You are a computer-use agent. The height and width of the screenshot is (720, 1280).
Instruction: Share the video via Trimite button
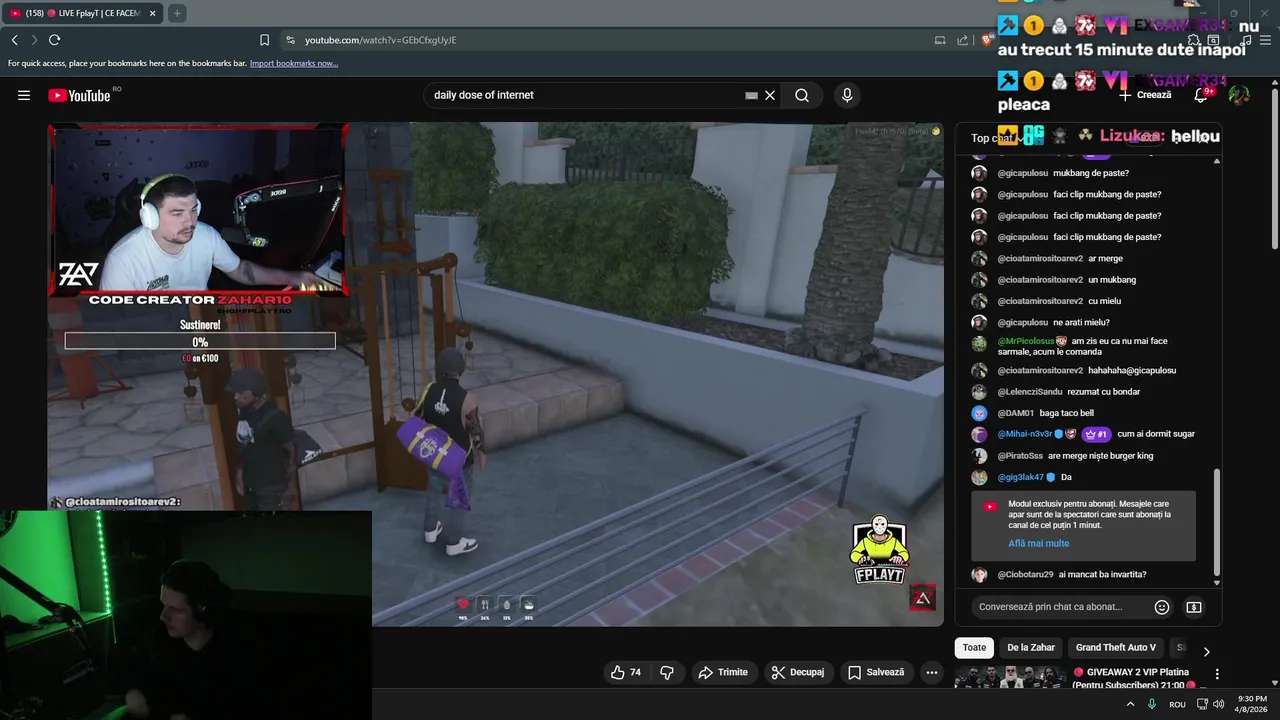pyautogui.click(x=723, y=672)
